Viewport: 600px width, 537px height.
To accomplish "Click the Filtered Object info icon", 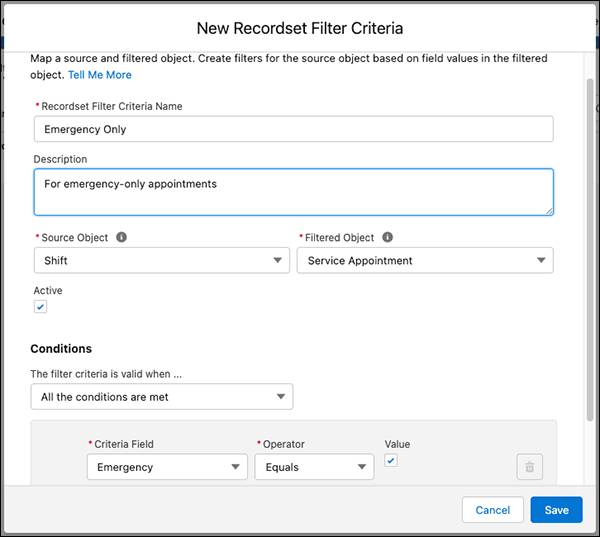I will pyautogui.click(x=387, y=237).
